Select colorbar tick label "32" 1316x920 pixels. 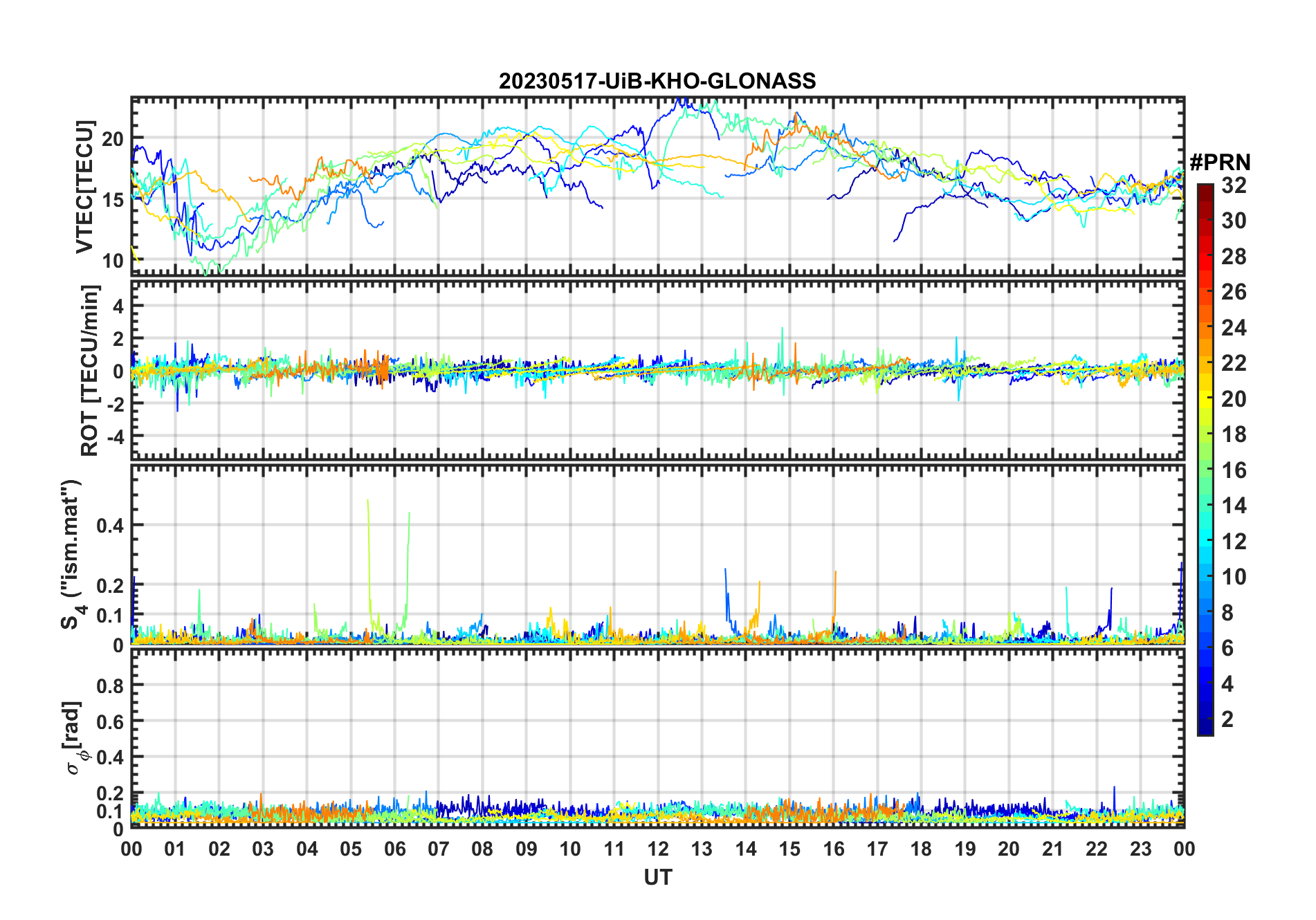(x=1234, y=185)
